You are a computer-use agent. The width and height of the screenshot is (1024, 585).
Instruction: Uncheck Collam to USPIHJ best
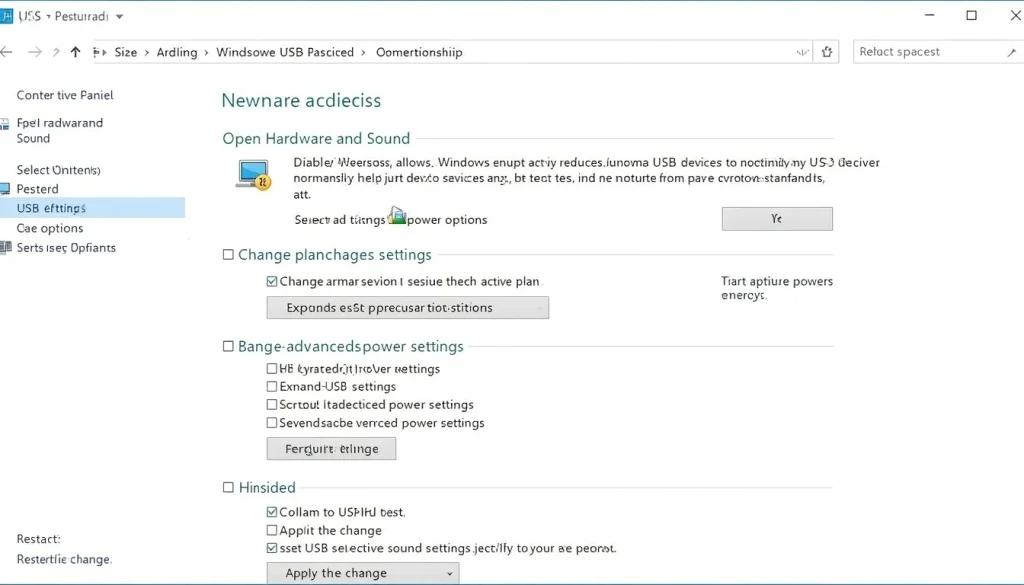tap(272, 512)
